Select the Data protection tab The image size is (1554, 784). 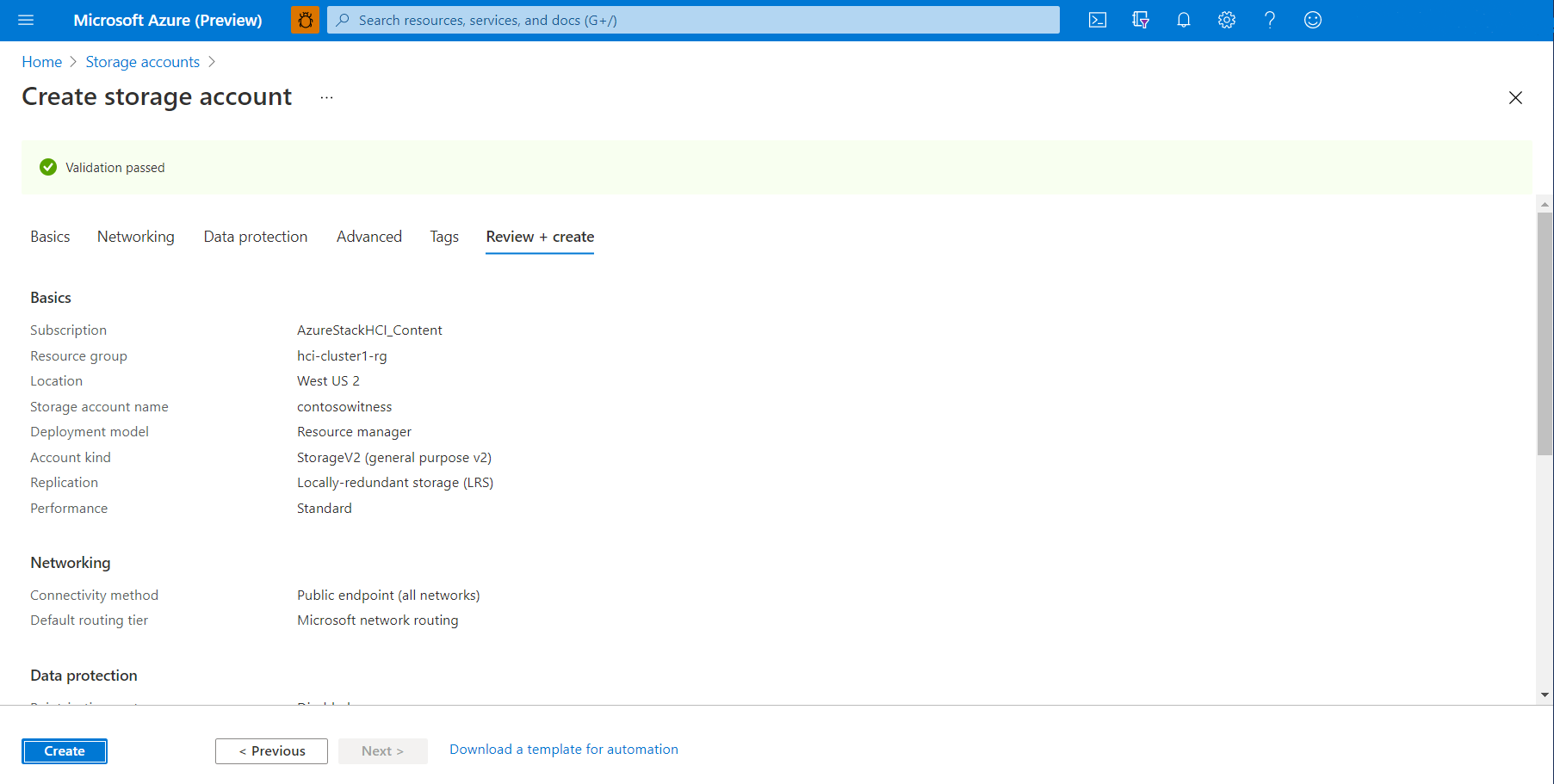click(x=255, y=236)
